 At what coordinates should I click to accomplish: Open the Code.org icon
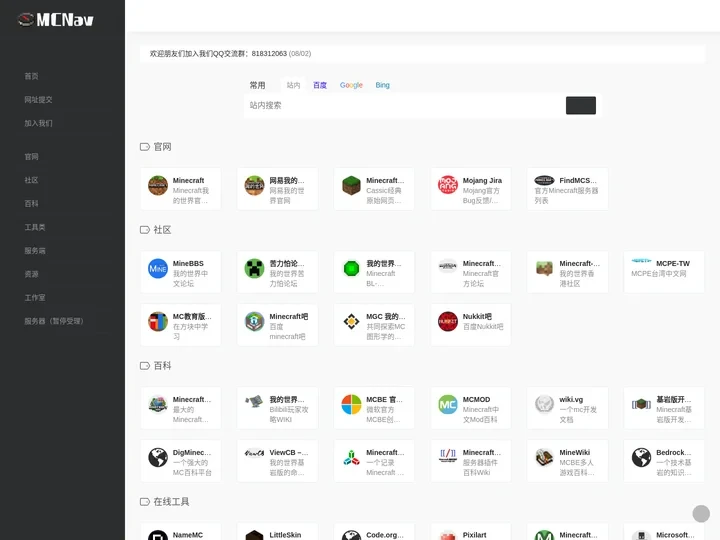tap(351, 535)
